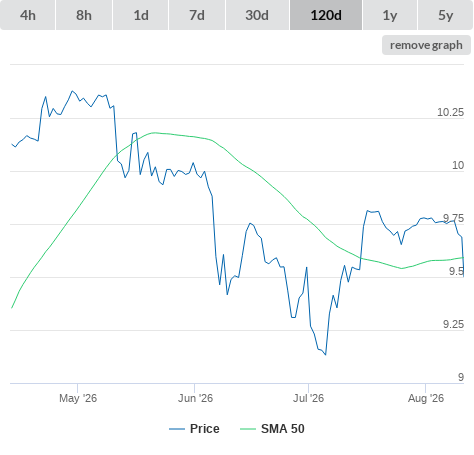This screenshot has width=474, height=455.
Task: Click the lowest price point in July
Action: coord(325,355)
